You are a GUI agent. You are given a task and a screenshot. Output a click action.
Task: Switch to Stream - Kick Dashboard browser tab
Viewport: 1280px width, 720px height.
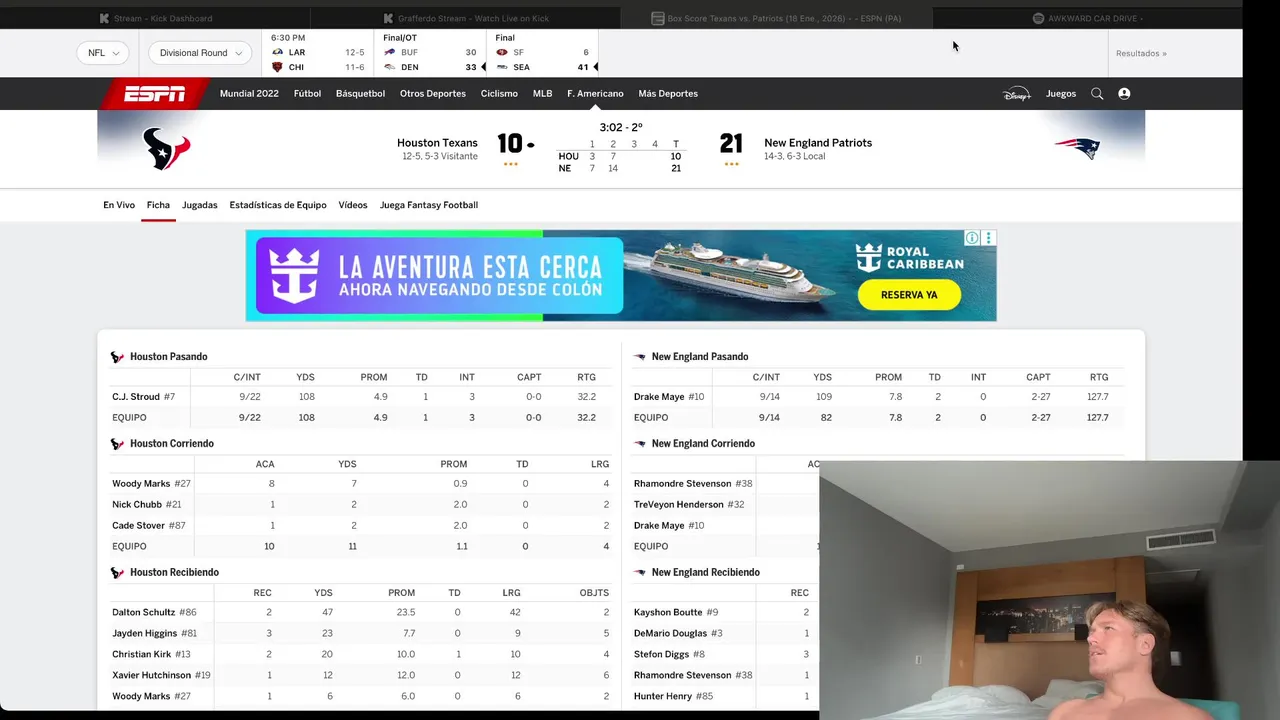click(x=156, y=18)
